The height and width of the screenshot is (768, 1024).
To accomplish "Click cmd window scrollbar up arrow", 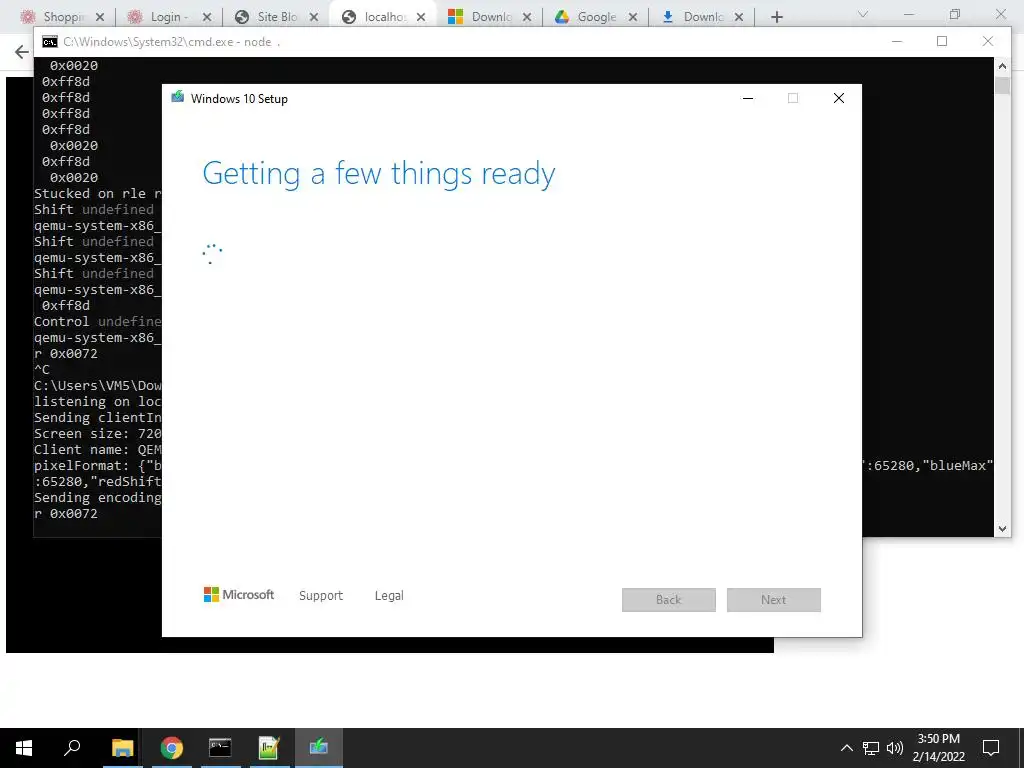I will [1002, 66].
